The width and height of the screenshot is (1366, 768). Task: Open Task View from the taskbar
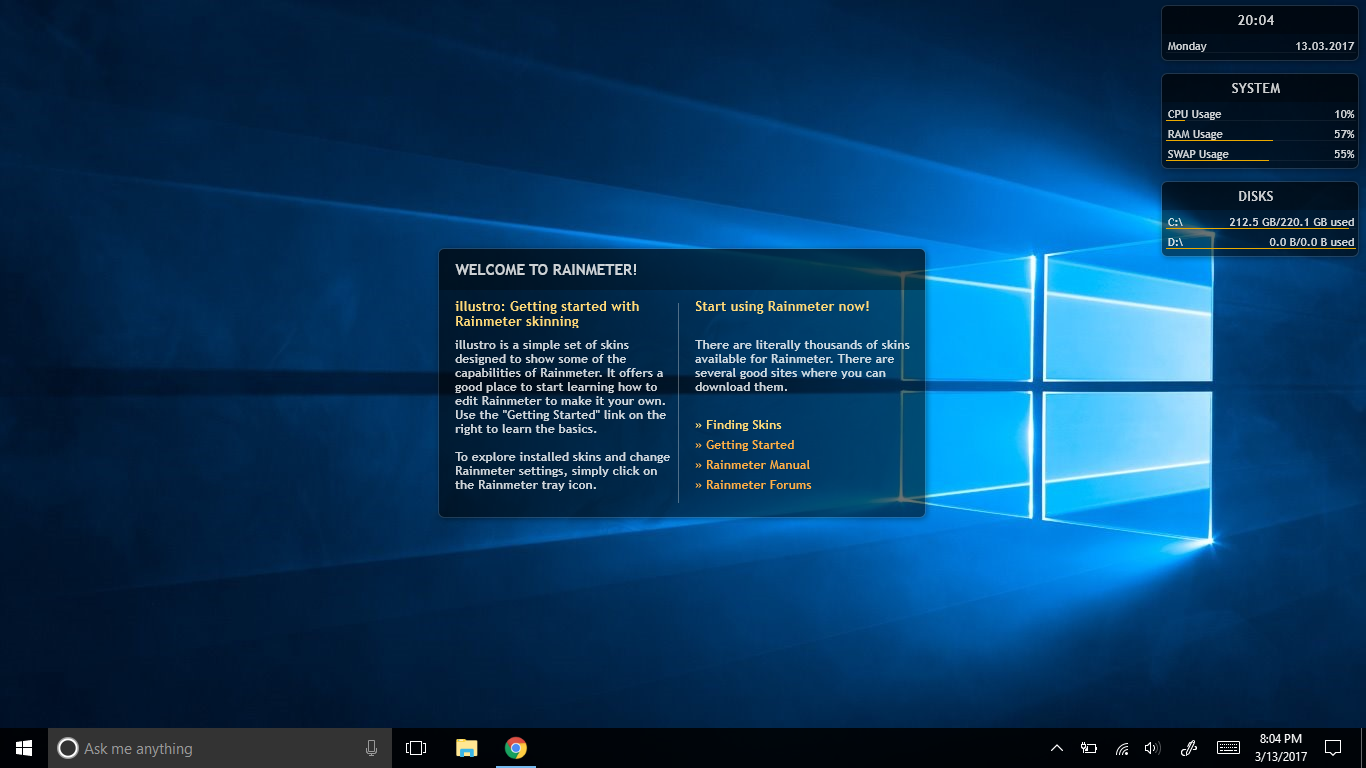pyautogui.click(x=416, y=748)
